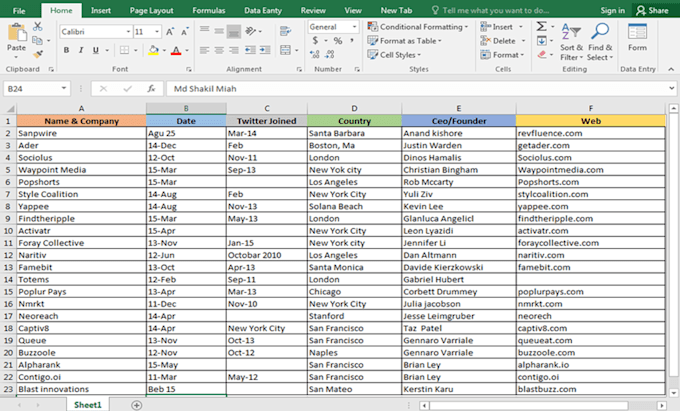Open font size 11 dropdown
The height and width of the screenshot is (411, 680).
[157, 32]
